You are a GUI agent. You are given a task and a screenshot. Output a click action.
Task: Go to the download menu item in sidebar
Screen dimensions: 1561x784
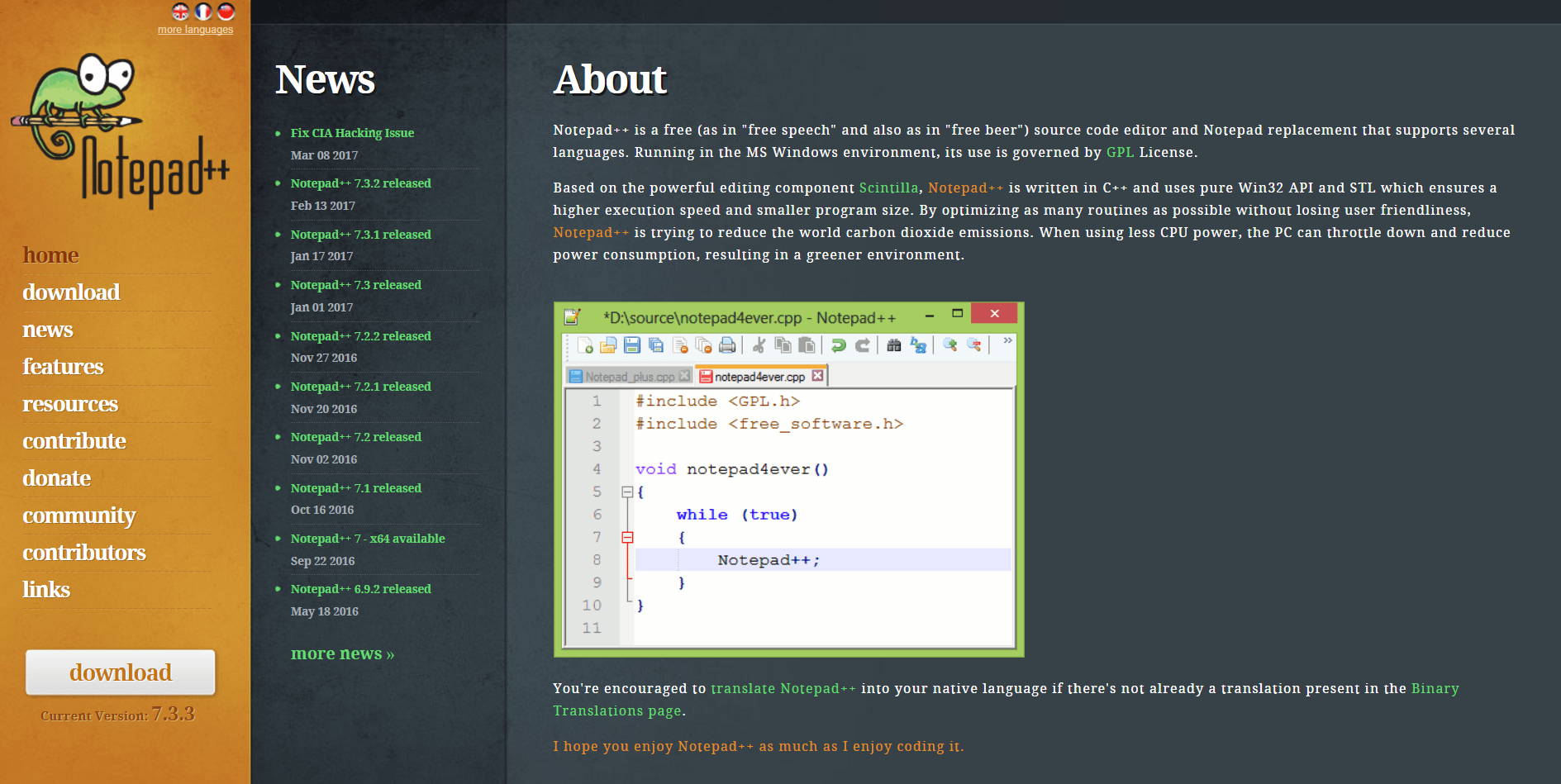71,292
